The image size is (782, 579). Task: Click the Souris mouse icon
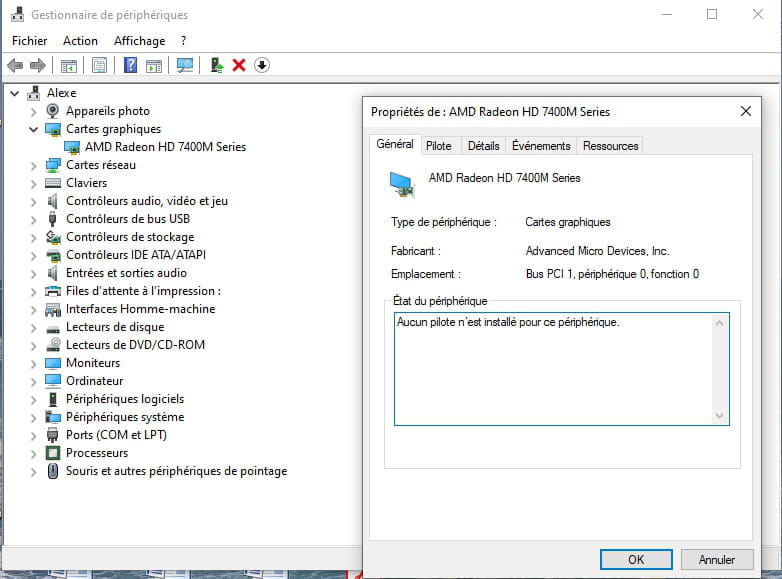coord(52,471)
